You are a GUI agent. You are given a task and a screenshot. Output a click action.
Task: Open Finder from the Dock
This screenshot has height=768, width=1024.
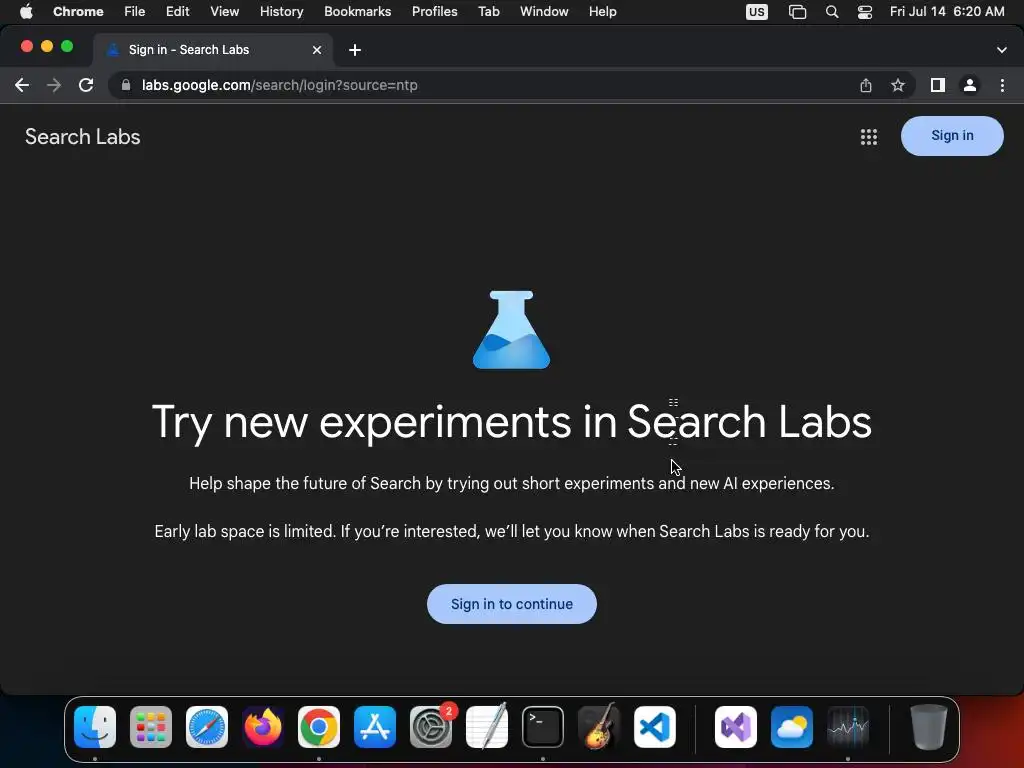95,727
